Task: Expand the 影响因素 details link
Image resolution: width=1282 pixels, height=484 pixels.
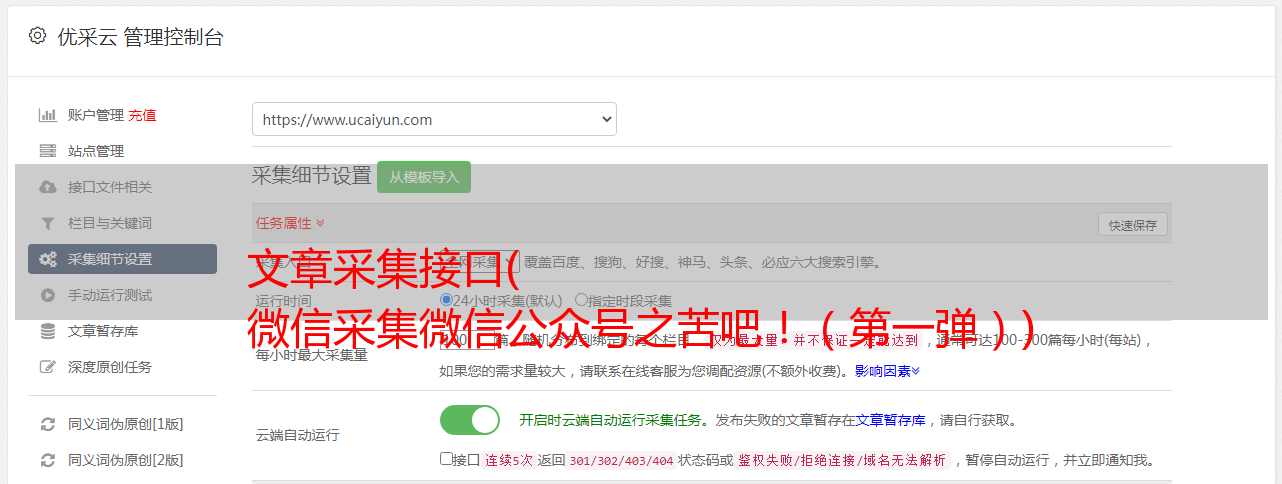Action: pyautogui.click(x=887, y=370)
